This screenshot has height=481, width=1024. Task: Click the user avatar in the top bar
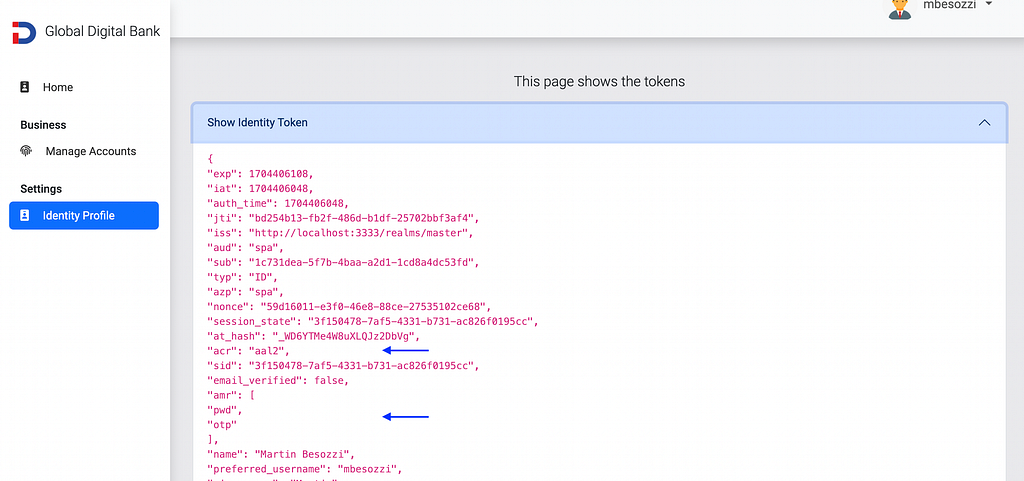pos(900,7)
